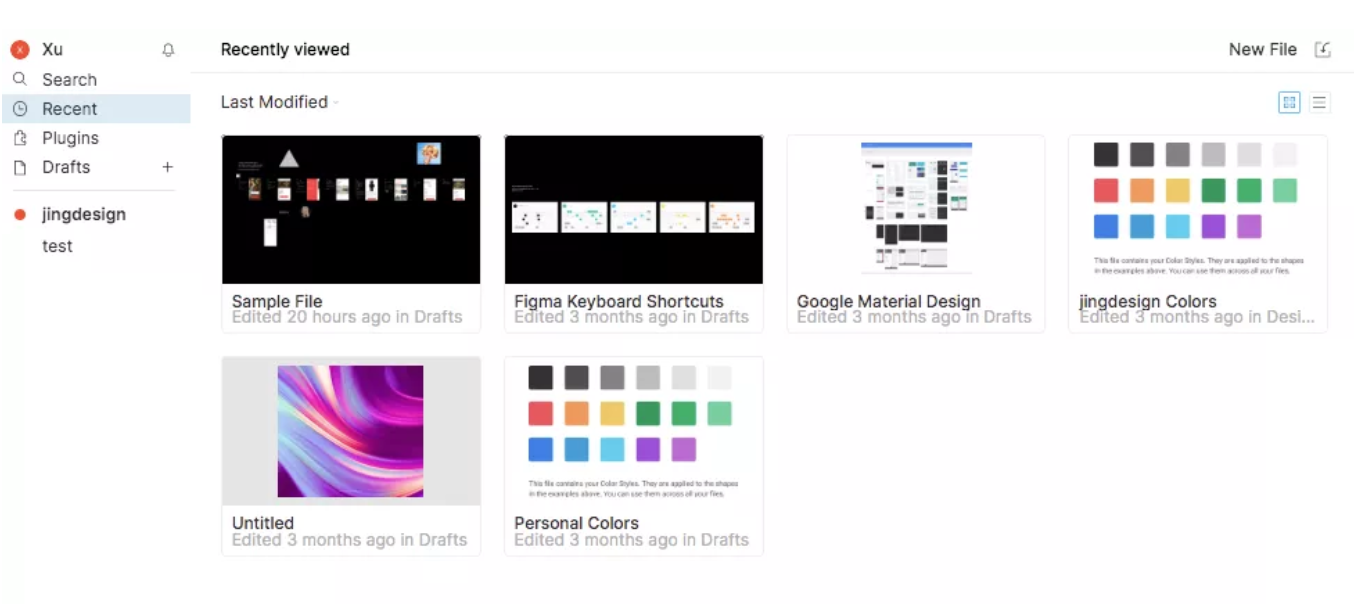The image size is (1354, 604).
Task: Open Drafts in the sidebar
Action: (66, 167)
